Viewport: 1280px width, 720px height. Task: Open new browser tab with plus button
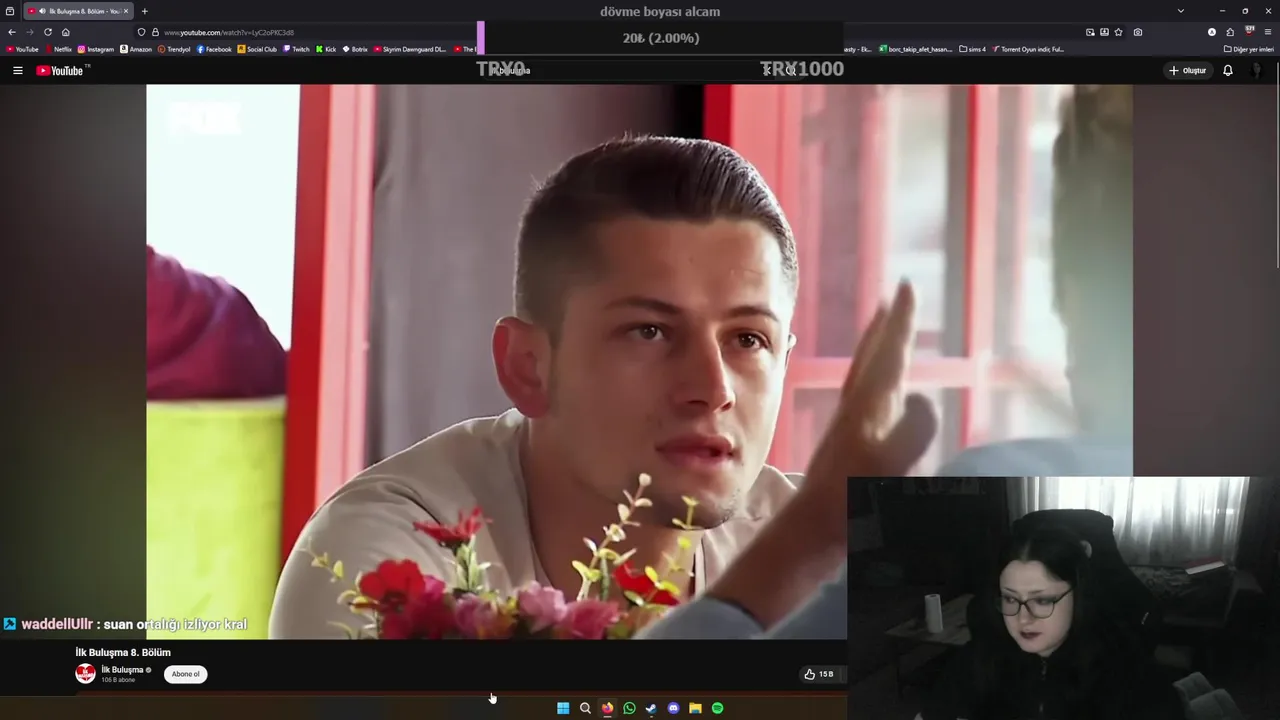[145, 11]
